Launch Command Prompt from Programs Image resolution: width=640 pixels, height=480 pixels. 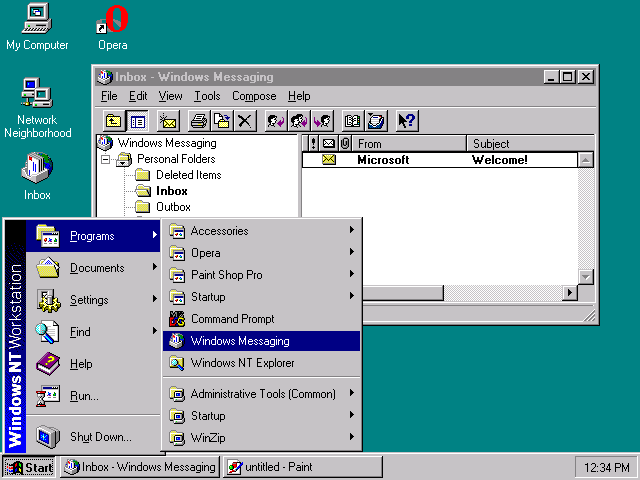pyautogui.click(x=262, y=319)
